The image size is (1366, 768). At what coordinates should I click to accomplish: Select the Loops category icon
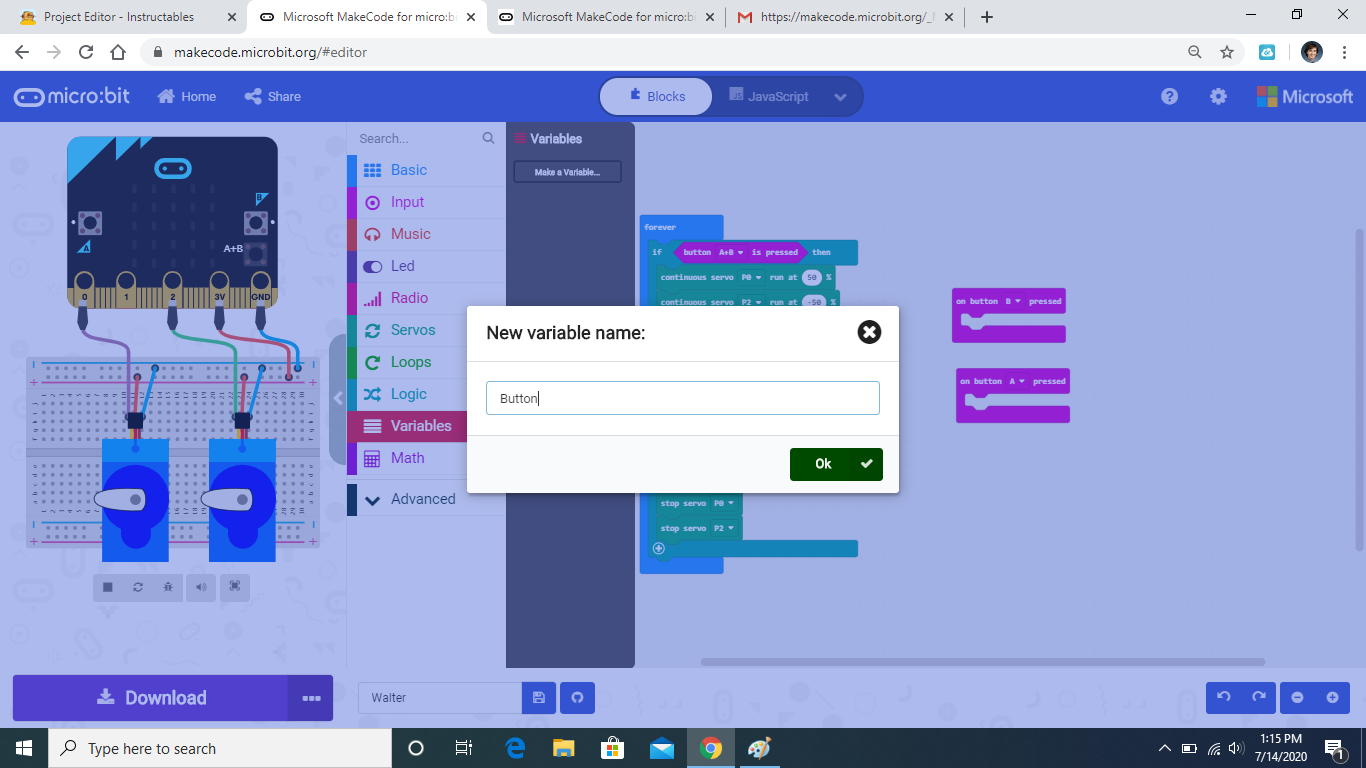pos(372,362)
